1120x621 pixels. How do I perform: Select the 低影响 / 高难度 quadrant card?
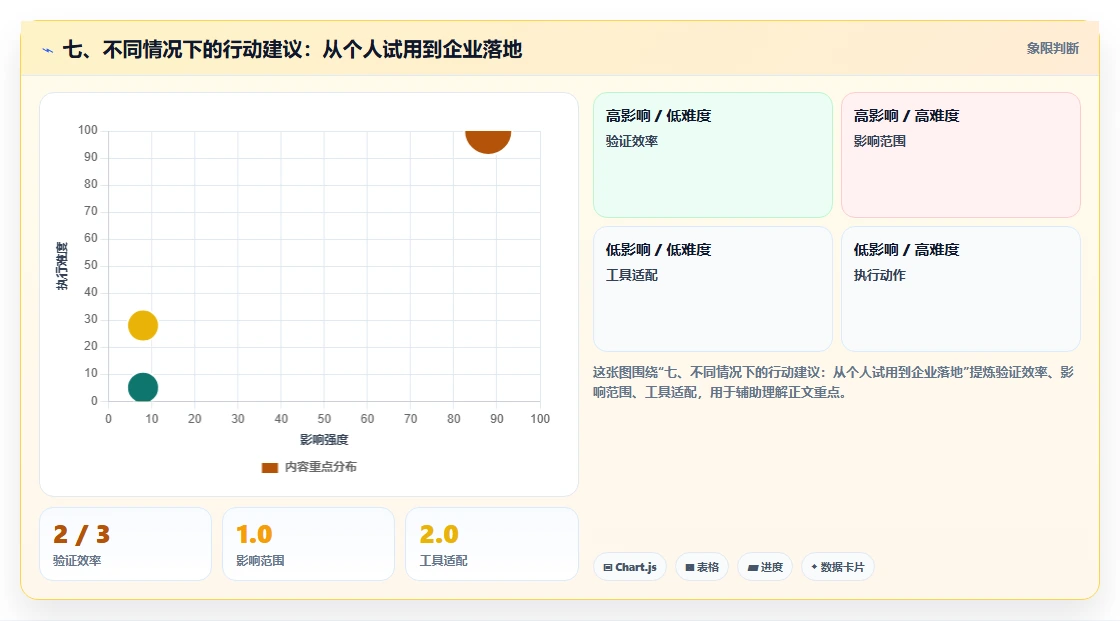[961, 289]
